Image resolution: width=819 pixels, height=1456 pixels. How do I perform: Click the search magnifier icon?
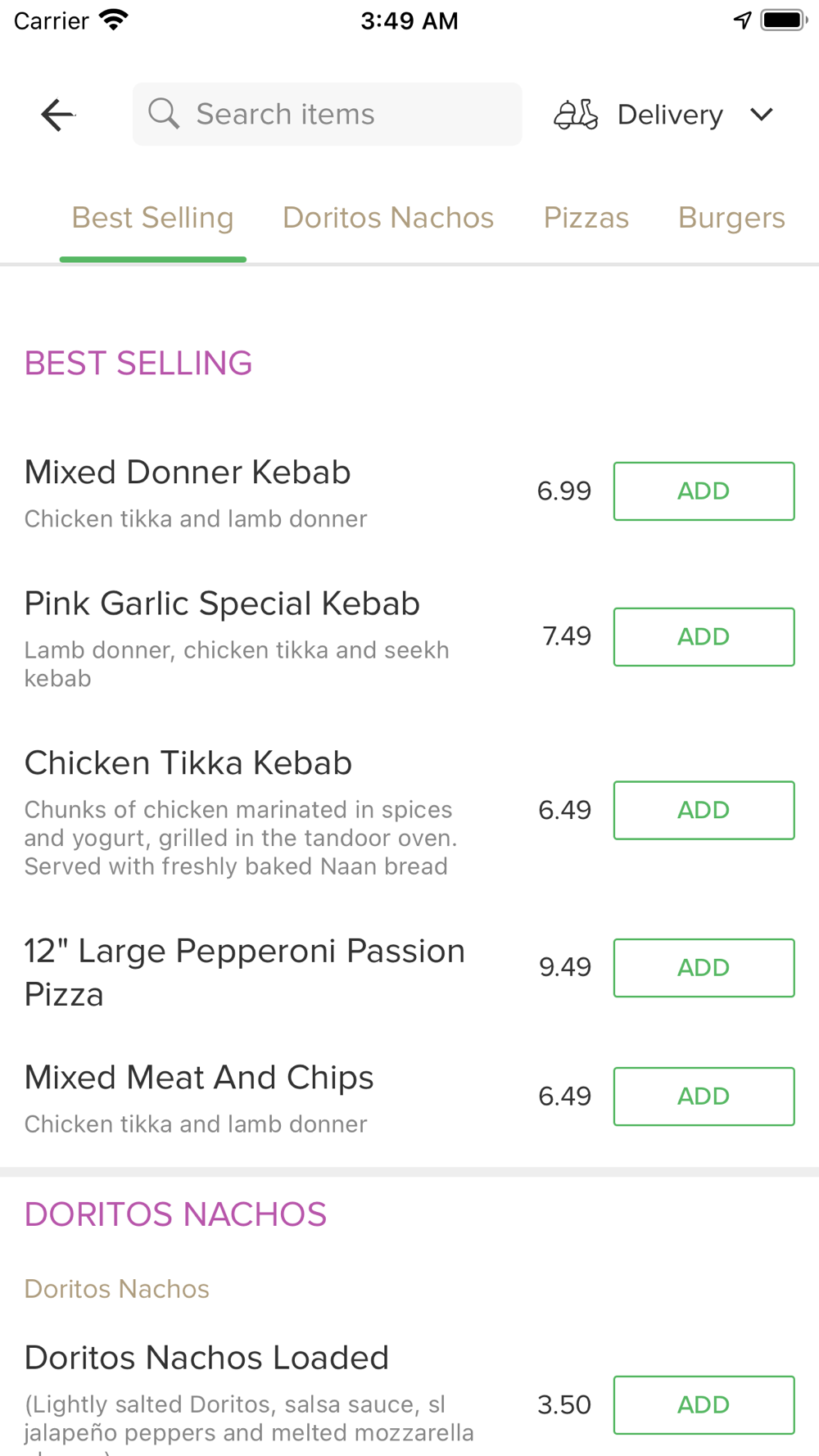pyautogui.click(x=164, y=114)
